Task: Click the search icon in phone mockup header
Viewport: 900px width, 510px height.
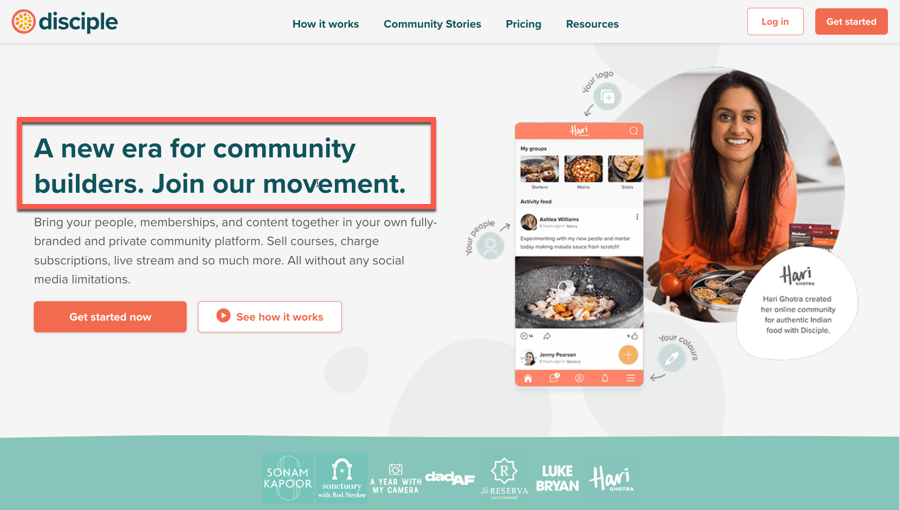Action: point(634,131)
